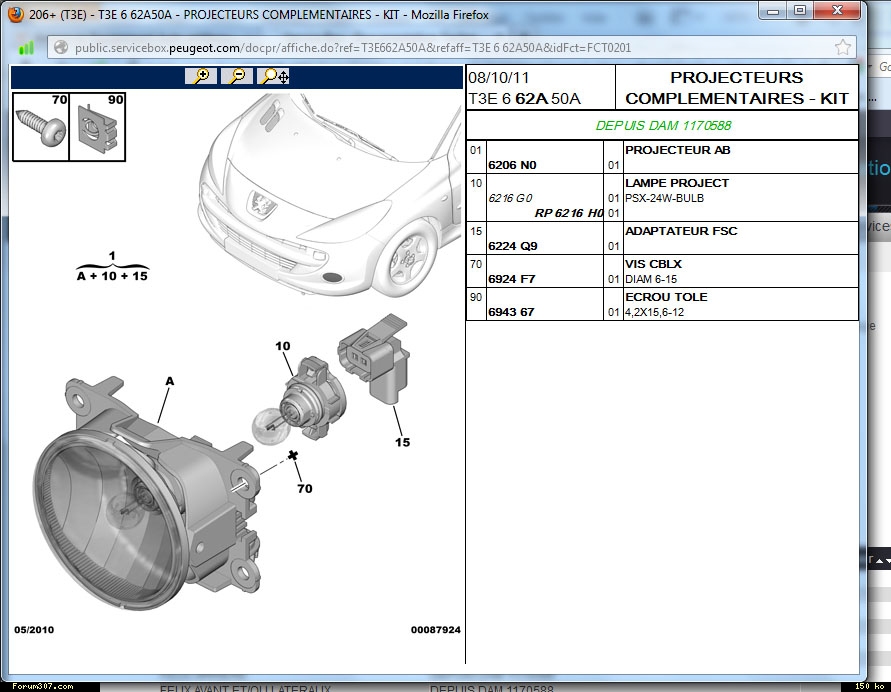Click row index 90 in parts table
The height and width of the screenshot is (692, 891).
click(476, 297)
